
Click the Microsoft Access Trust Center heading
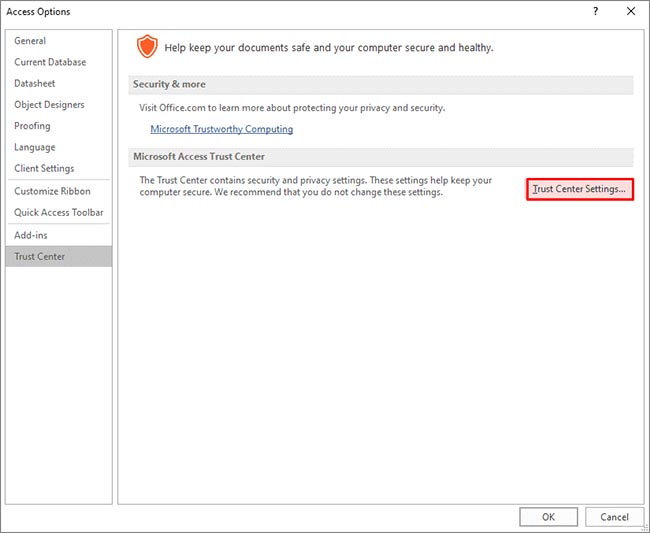click(x=199, y=156)
